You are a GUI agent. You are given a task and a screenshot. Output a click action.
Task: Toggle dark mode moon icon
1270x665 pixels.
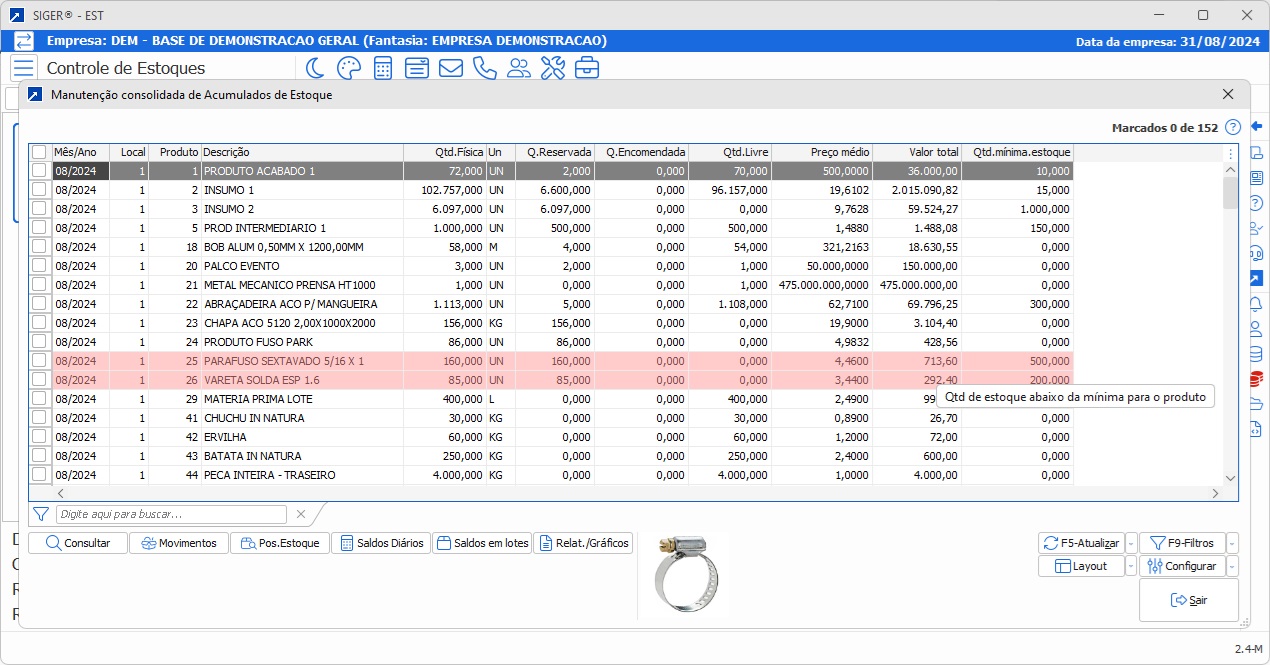pyautogui.click(x=315, y=68)
